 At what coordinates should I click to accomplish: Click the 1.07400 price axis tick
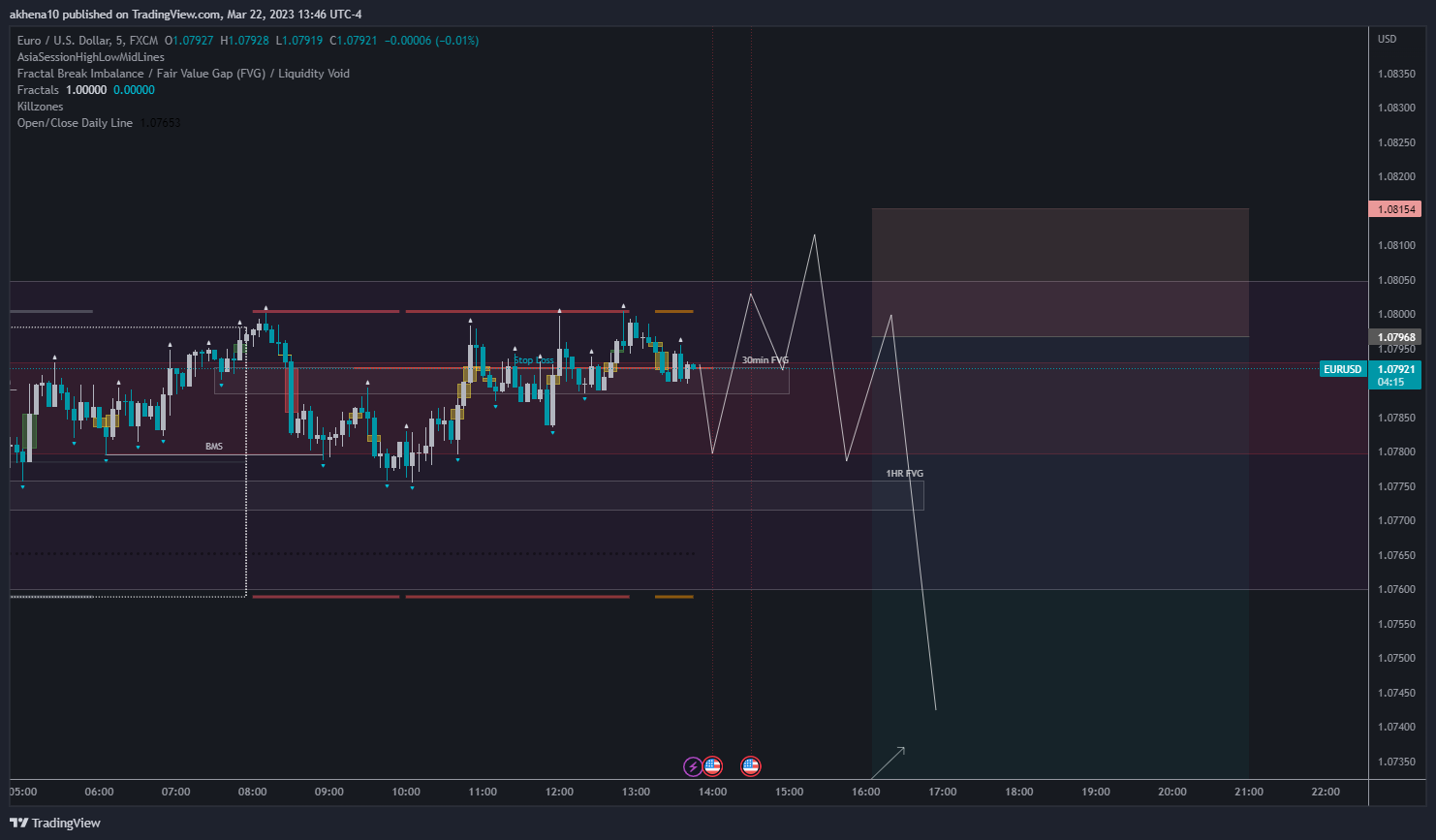(1396, 727)
